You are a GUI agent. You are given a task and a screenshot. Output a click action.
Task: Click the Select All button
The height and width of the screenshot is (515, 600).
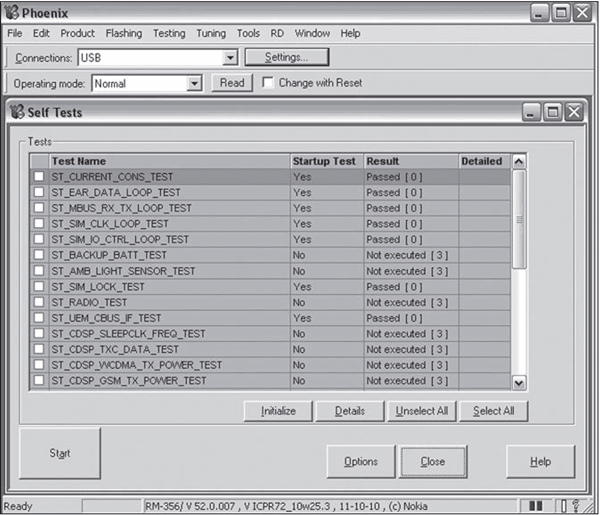tap(493, 411)
